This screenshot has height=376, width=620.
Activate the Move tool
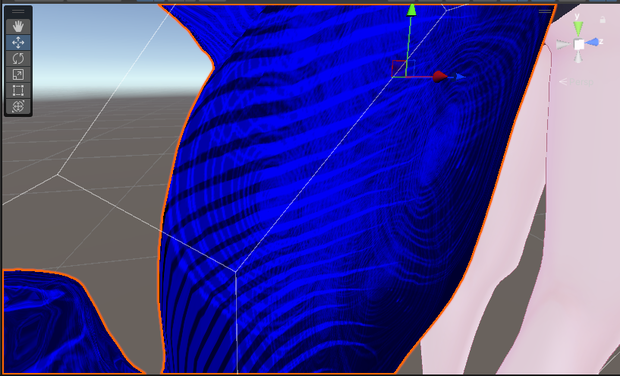pyautogui.click(x=18, y=42)
